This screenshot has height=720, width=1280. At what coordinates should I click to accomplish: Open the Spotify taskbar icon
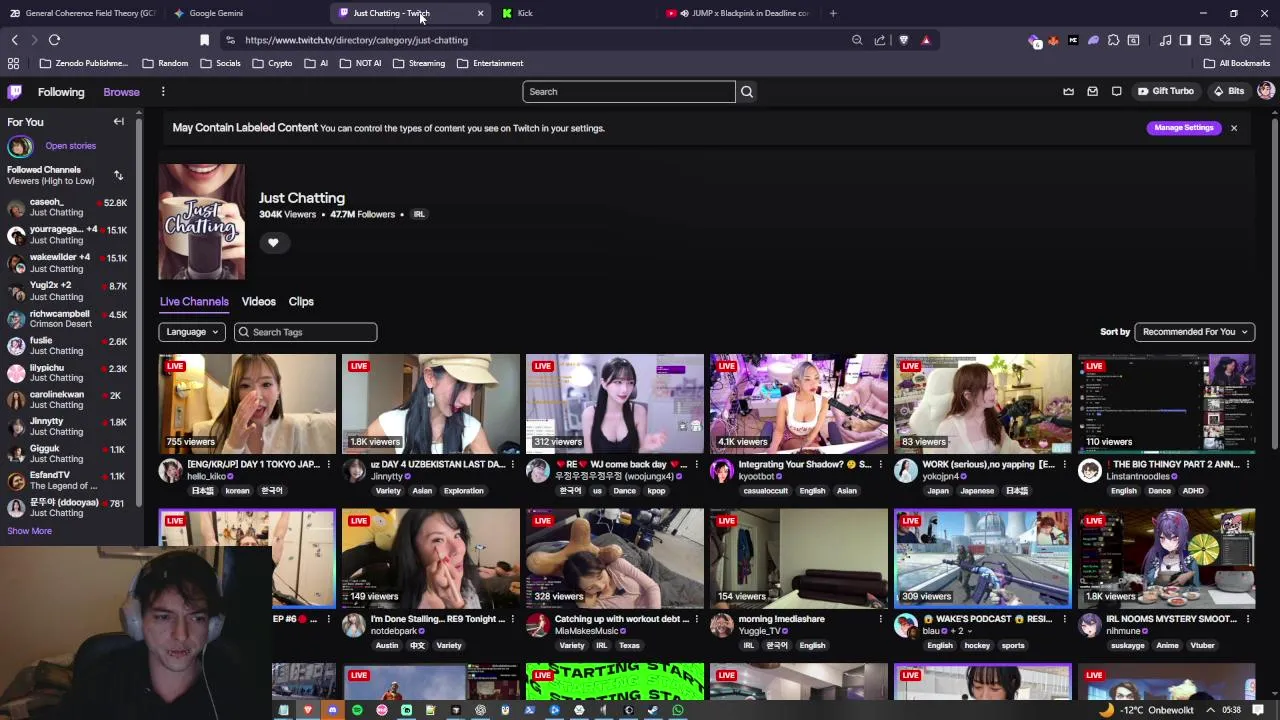point(357,710)
